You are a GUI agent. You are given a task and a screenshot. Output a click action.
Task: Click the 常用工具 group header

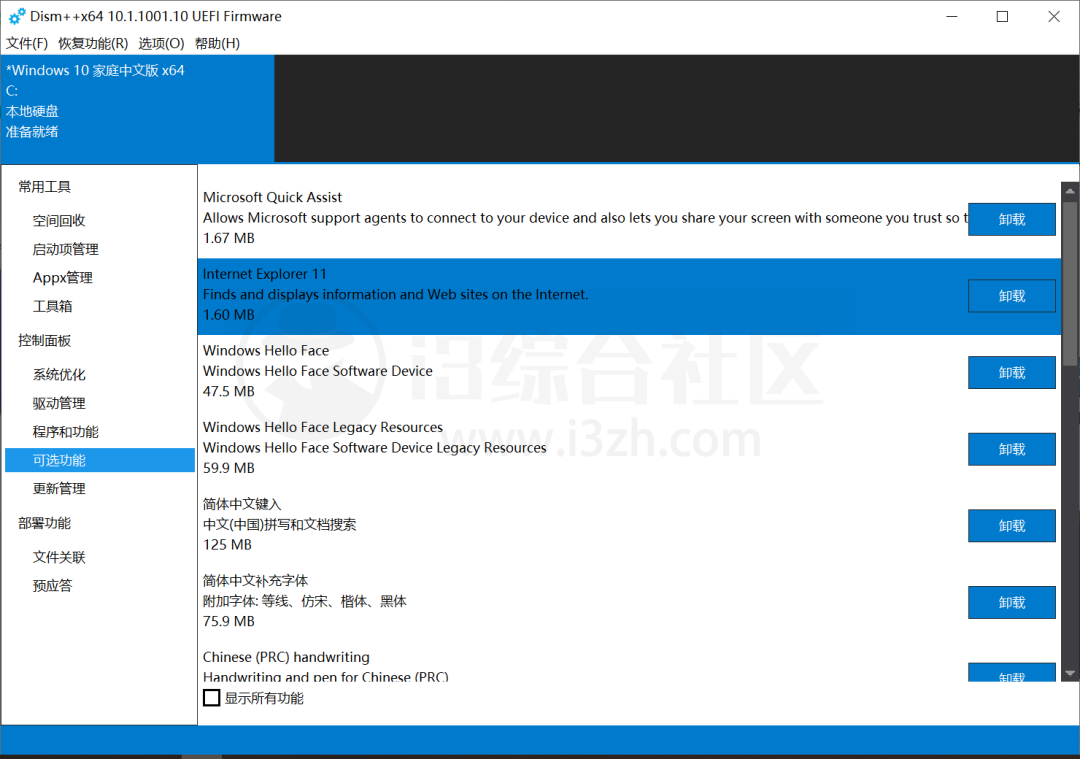[45, 187]
